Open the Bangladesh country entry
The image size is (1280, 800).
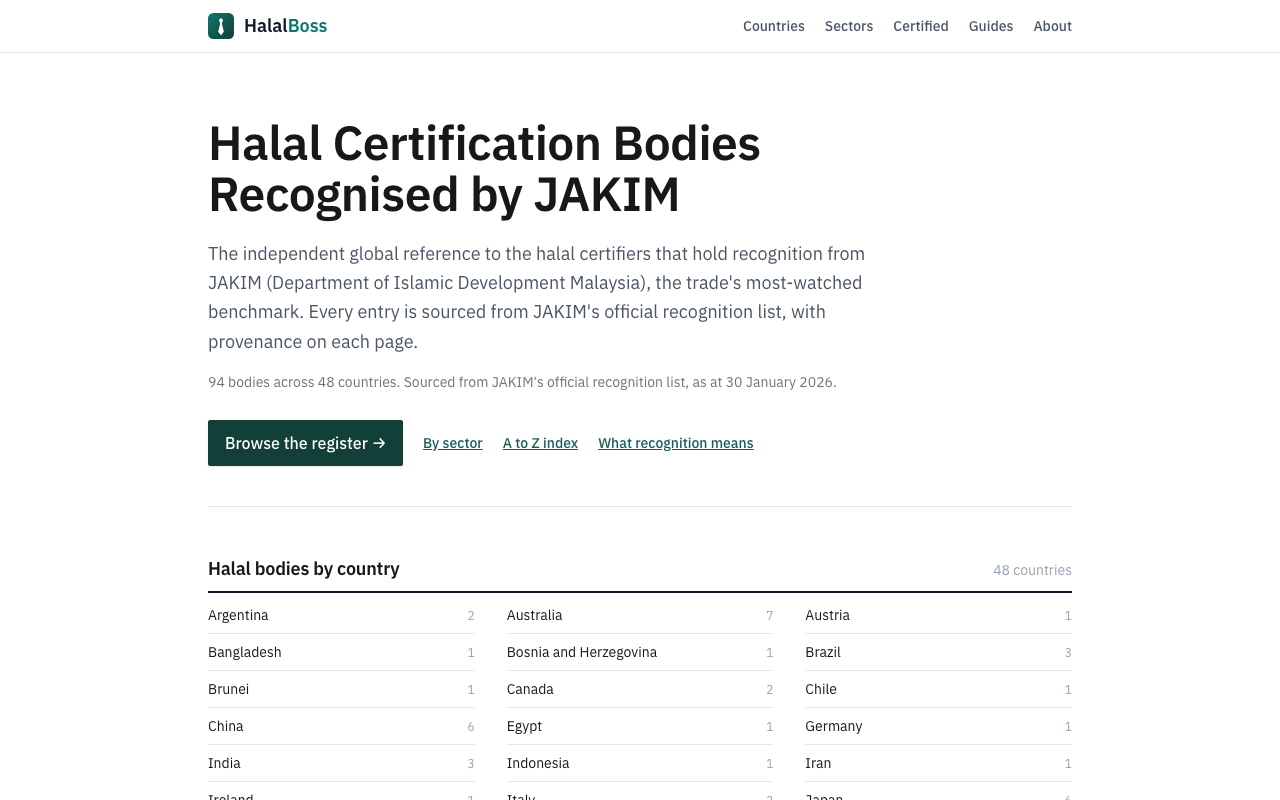click(341, 652)
